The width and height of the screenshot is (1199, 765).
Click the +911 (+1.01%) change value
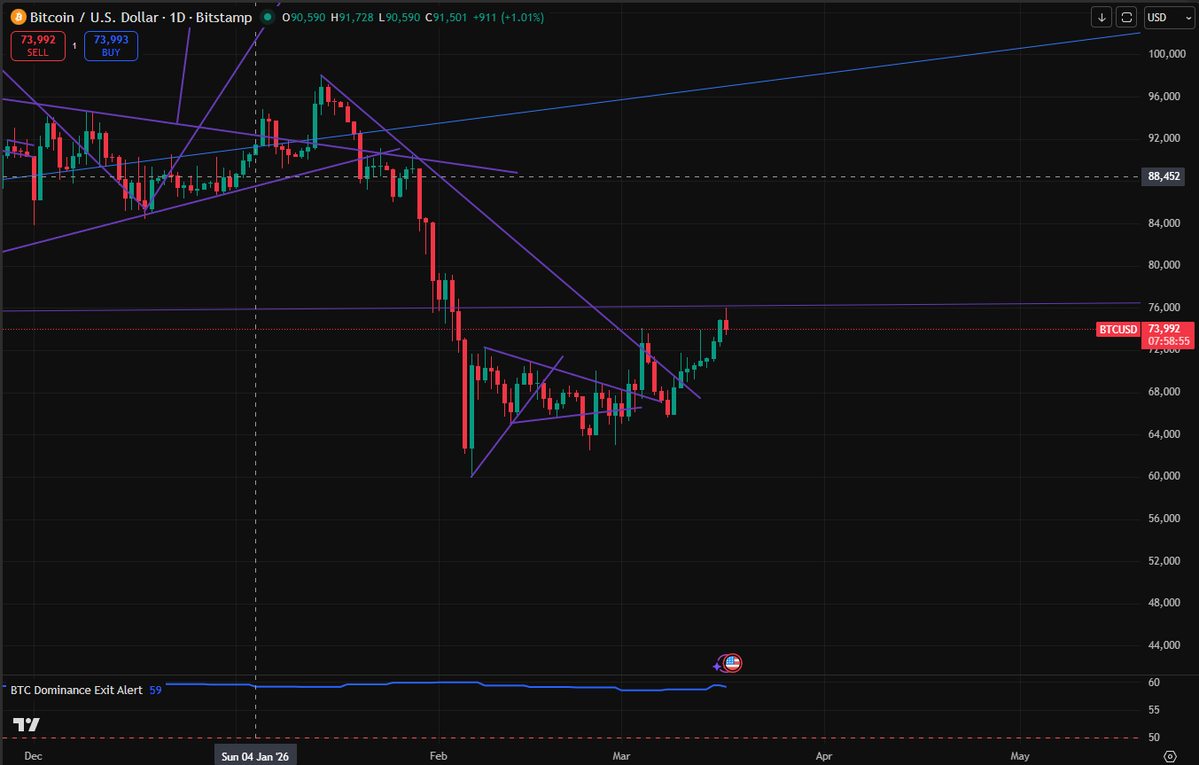tap(509, 17)
